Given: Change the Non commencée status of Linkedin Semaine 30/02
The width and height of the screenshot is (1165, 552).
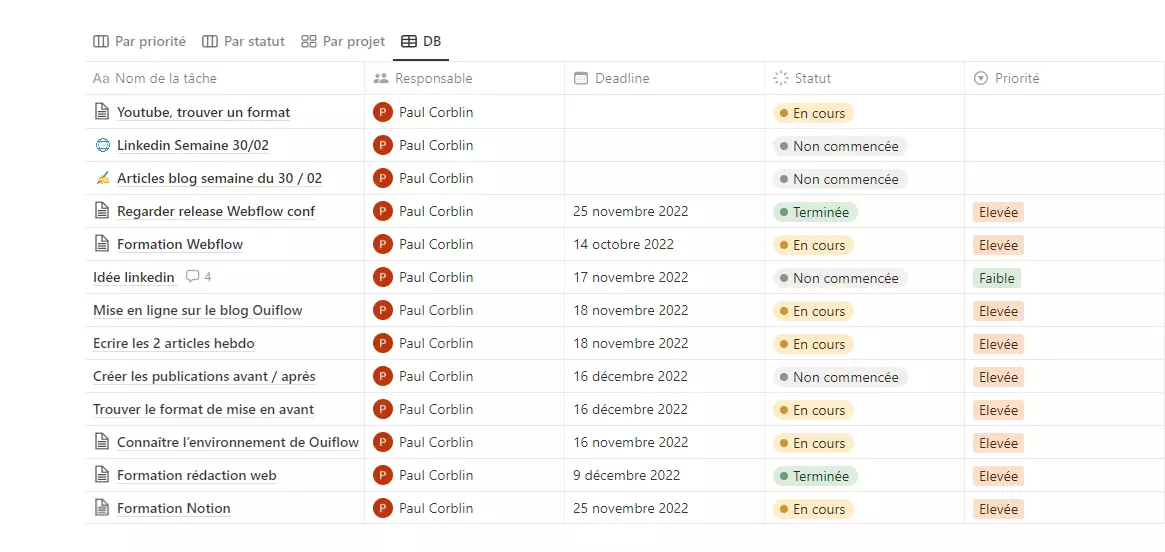Looking at the screenshot, I should point(840,146).
